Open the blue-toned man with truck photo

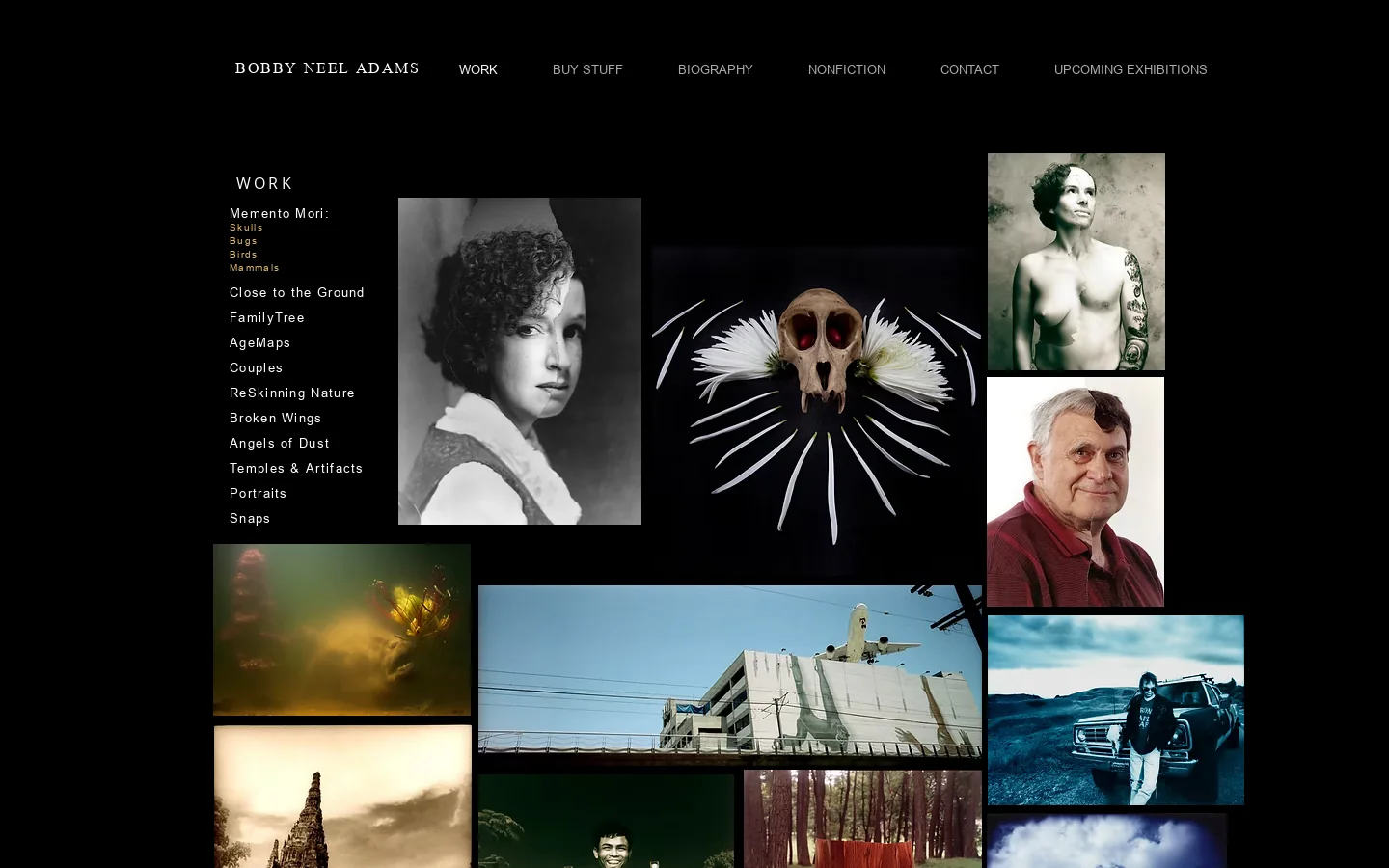click(x=1116, y=710)
